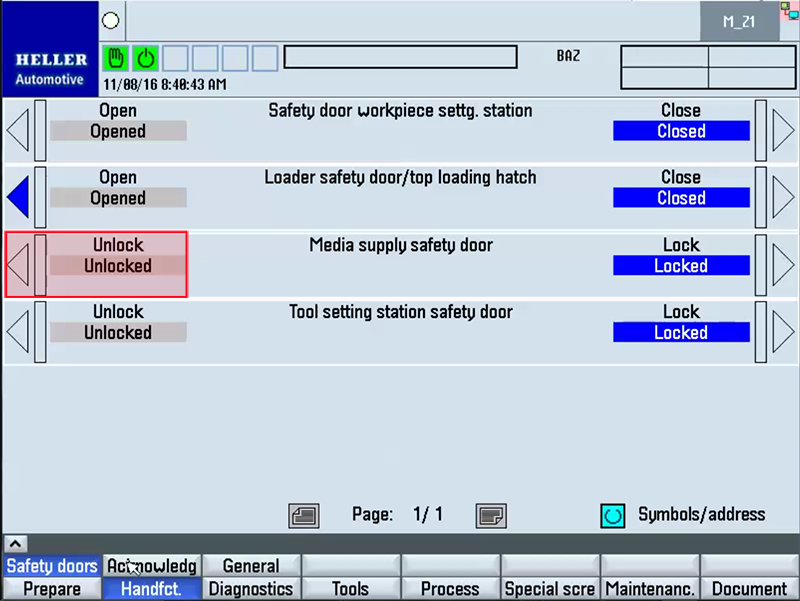Screen dimensions: 800x601
Task: Click the General submenu button
Action: click(251, 566)
